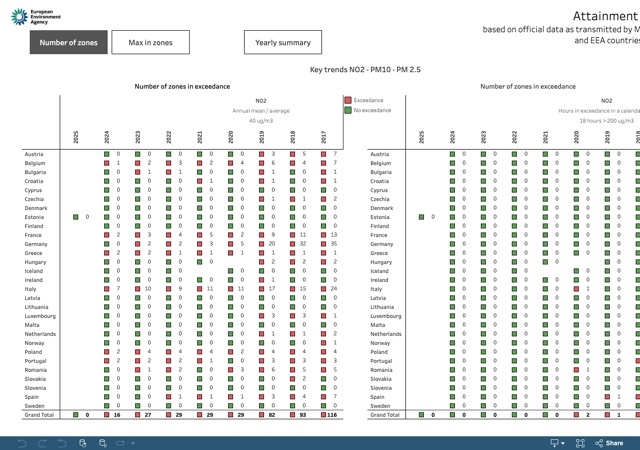Click the European Environment Agency logo
640x450 pixels.
pyautogui.click(x=36, y=17)
